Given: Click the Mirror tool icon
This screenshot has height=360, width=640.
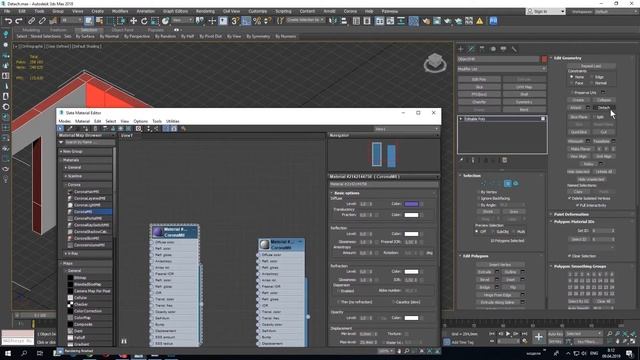Looking at the screenshot, I should coord(333,21).
